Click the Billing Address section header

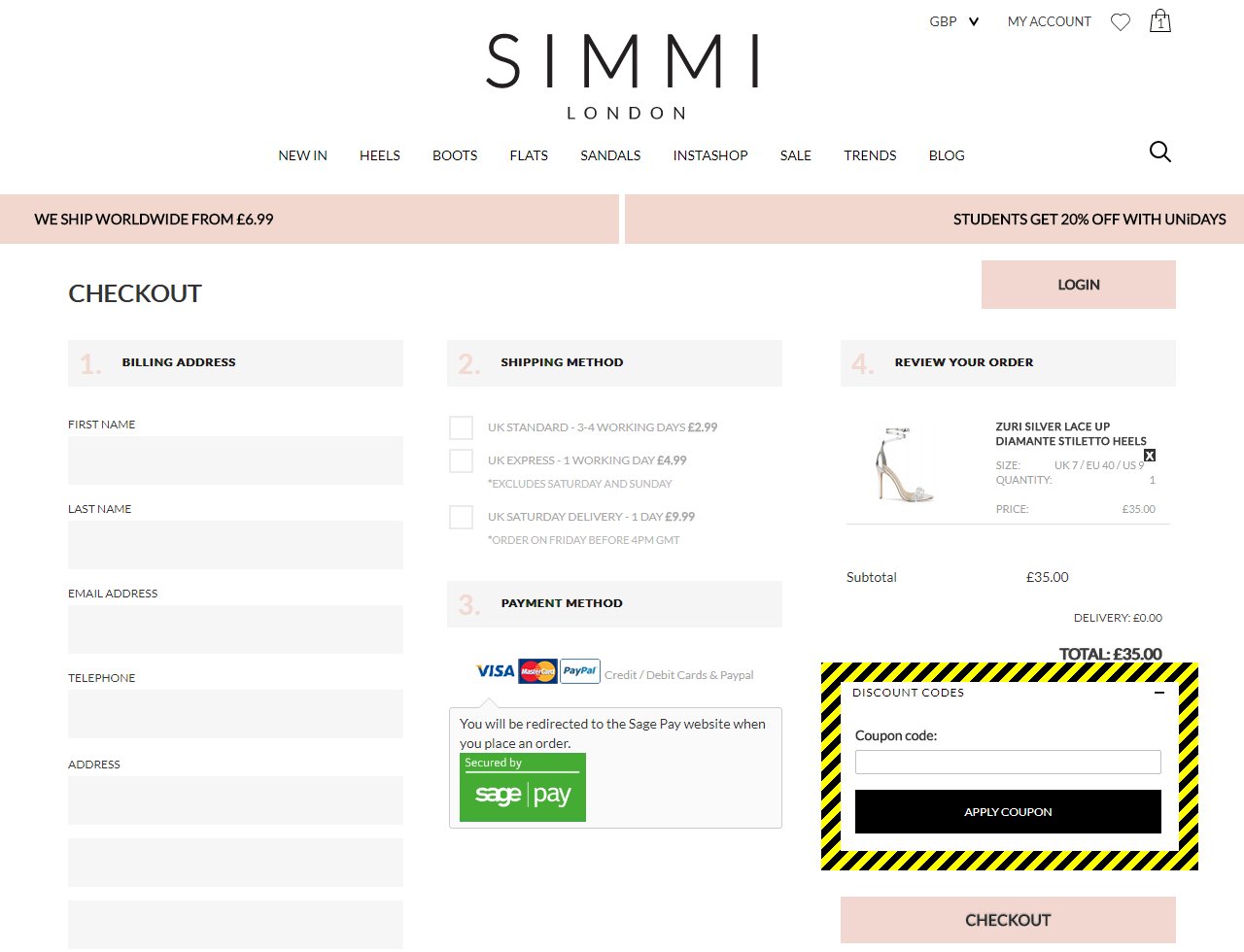click(235, 363)
